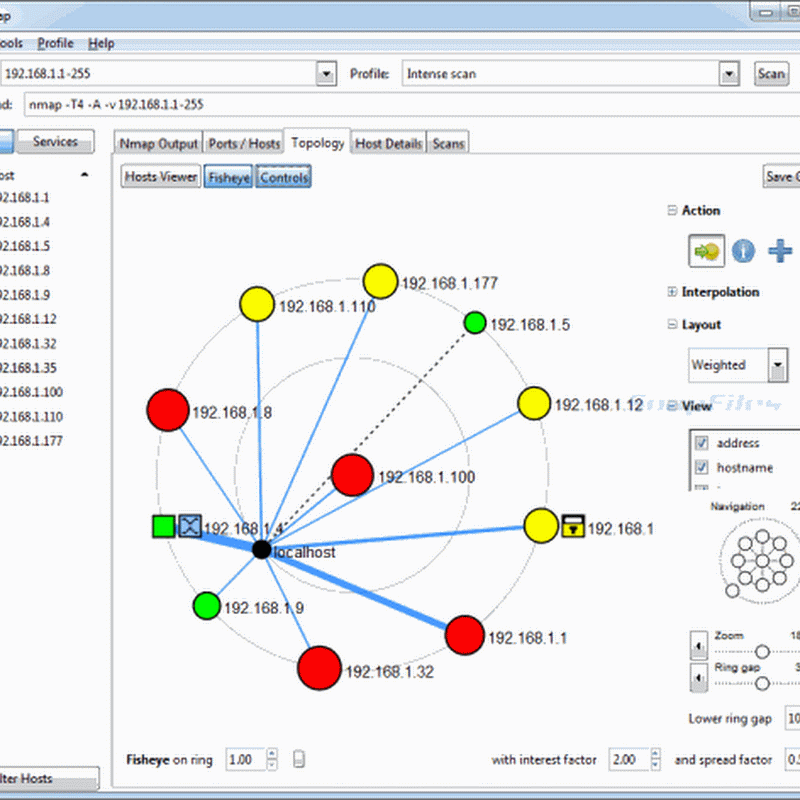Image resolution: width=800 pixels, height=800 pixels.
Task: Select the Topology tab
Action: click(317, 142)
